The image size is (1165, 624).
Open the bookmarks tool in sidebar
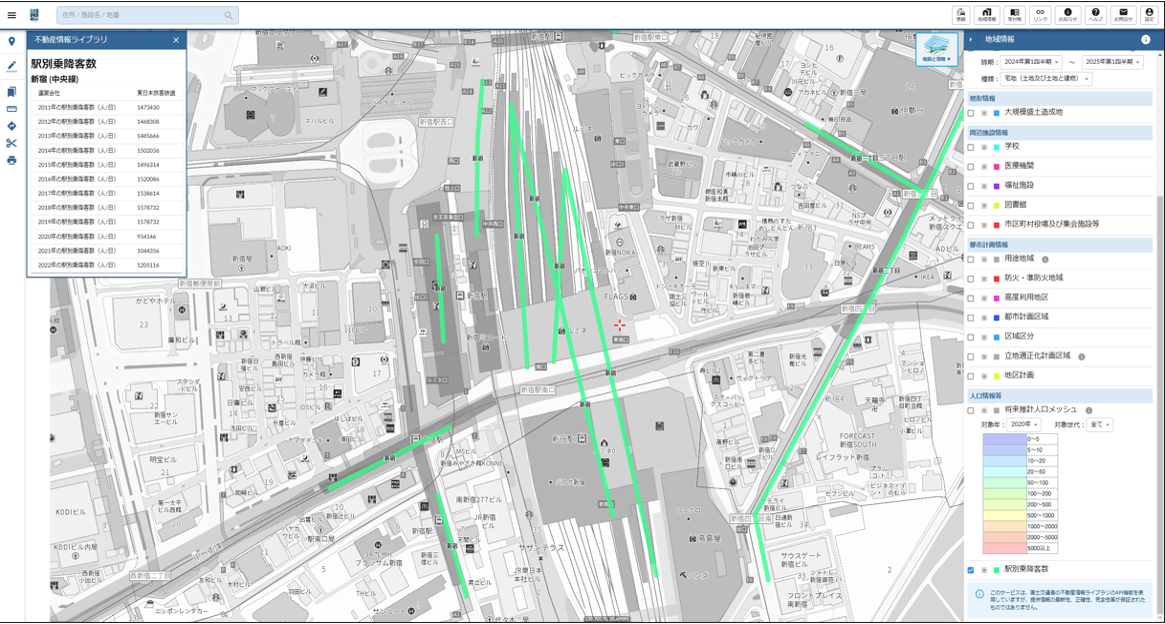point(12,92)
